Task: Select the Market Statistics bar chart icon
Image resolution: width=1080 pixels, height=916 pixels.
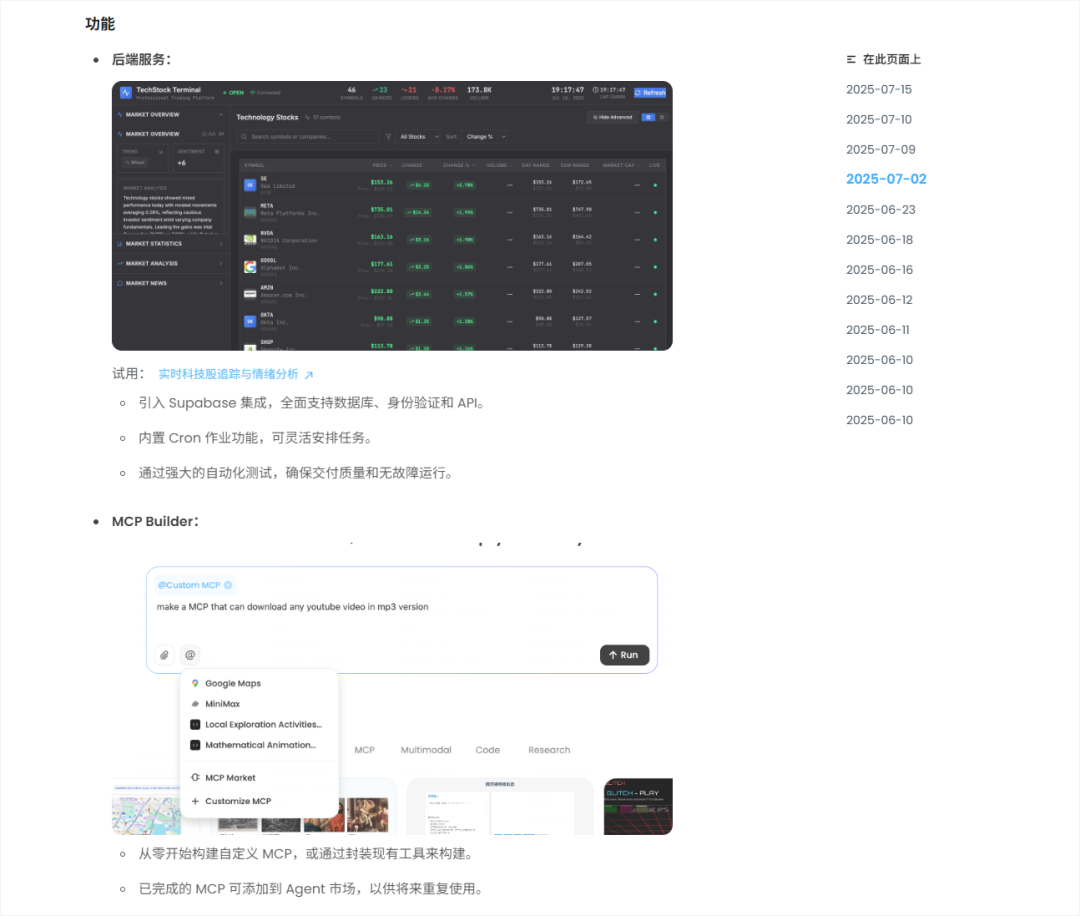Action: (118, 244)
